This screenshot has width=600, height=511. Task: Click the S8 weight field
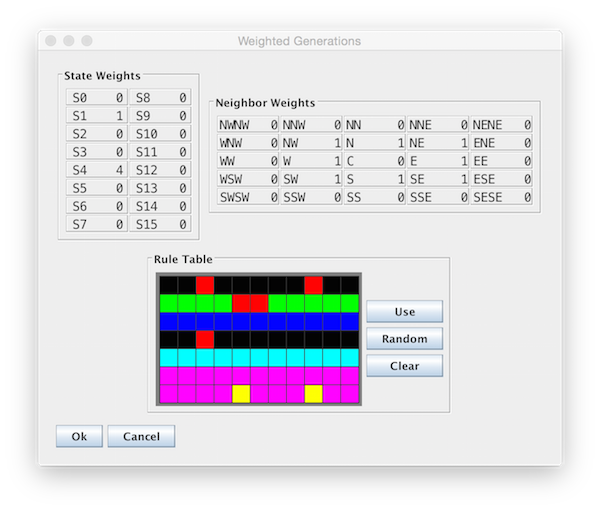(x=160, y=97)
